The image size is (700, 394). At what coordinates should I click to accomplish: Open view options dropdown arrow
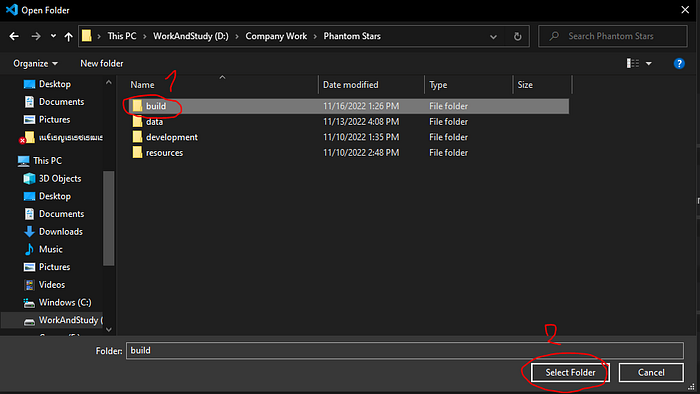point(649,64)
